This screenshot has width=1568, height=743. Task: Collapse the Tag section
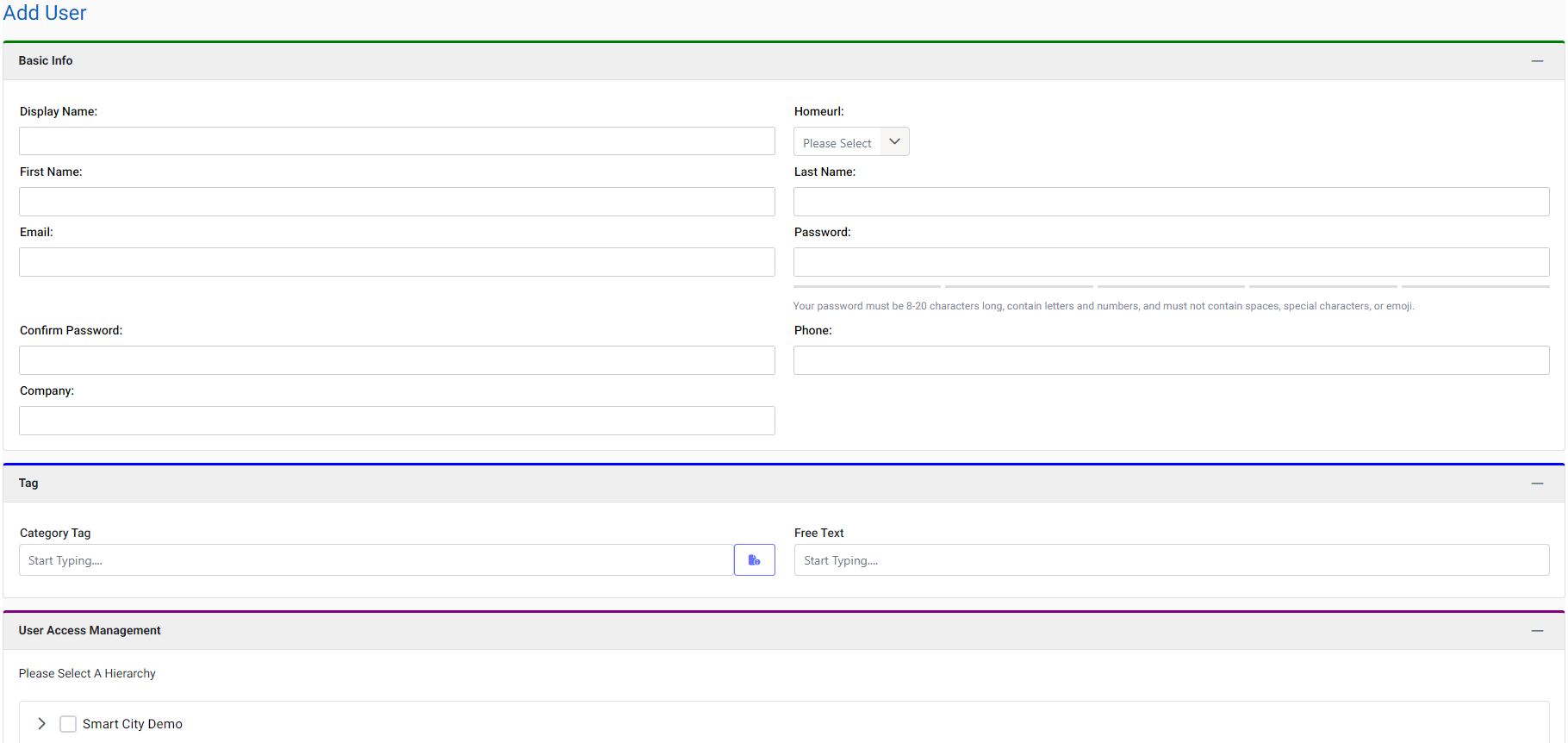pos(1536,484)
